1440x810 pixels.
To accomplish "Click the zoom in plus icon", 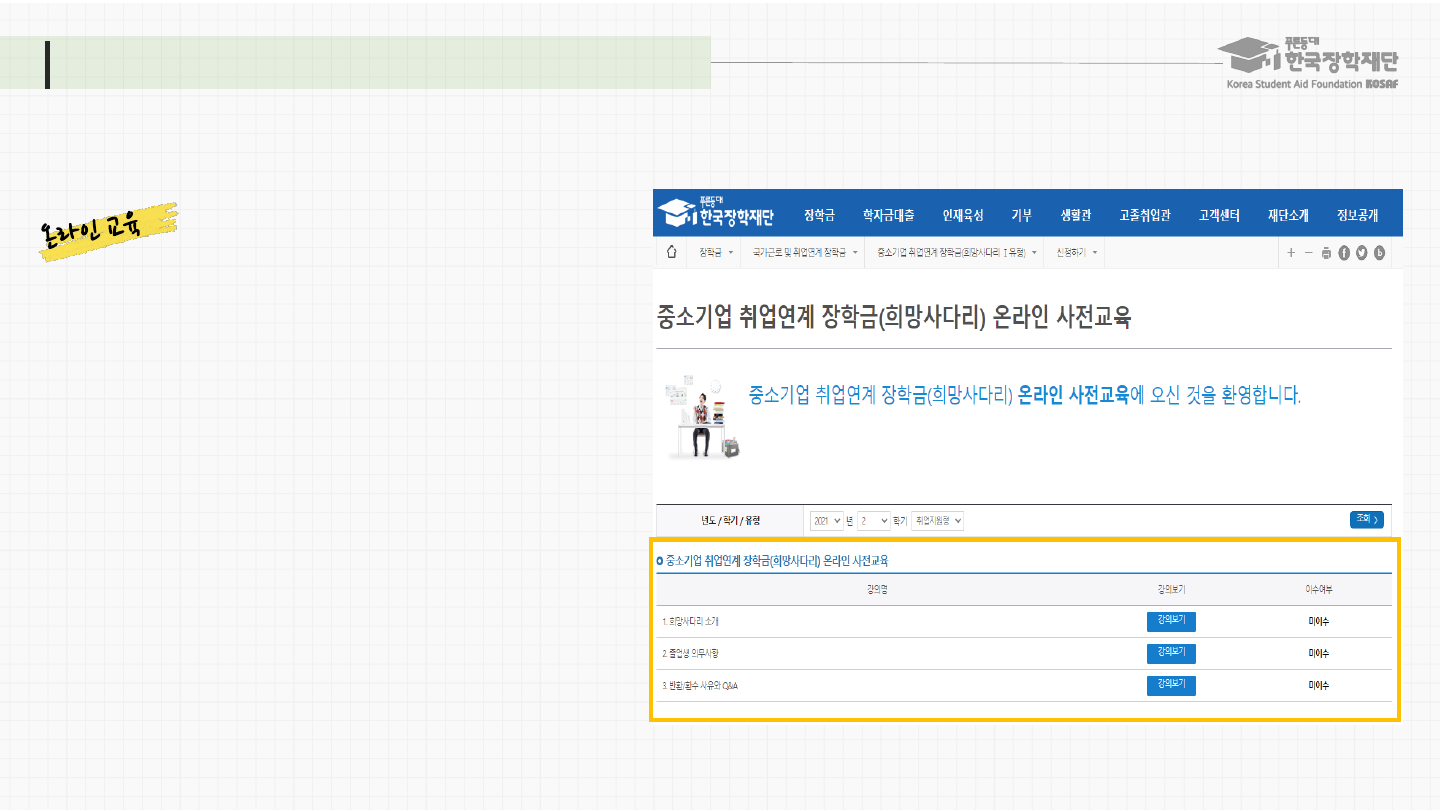I will pos(1291,253).
